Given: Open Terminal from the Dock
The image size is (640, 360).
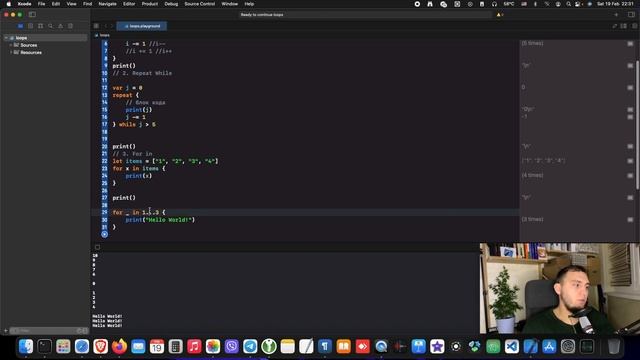Looking at the screenshot, I should pos(44,347).
